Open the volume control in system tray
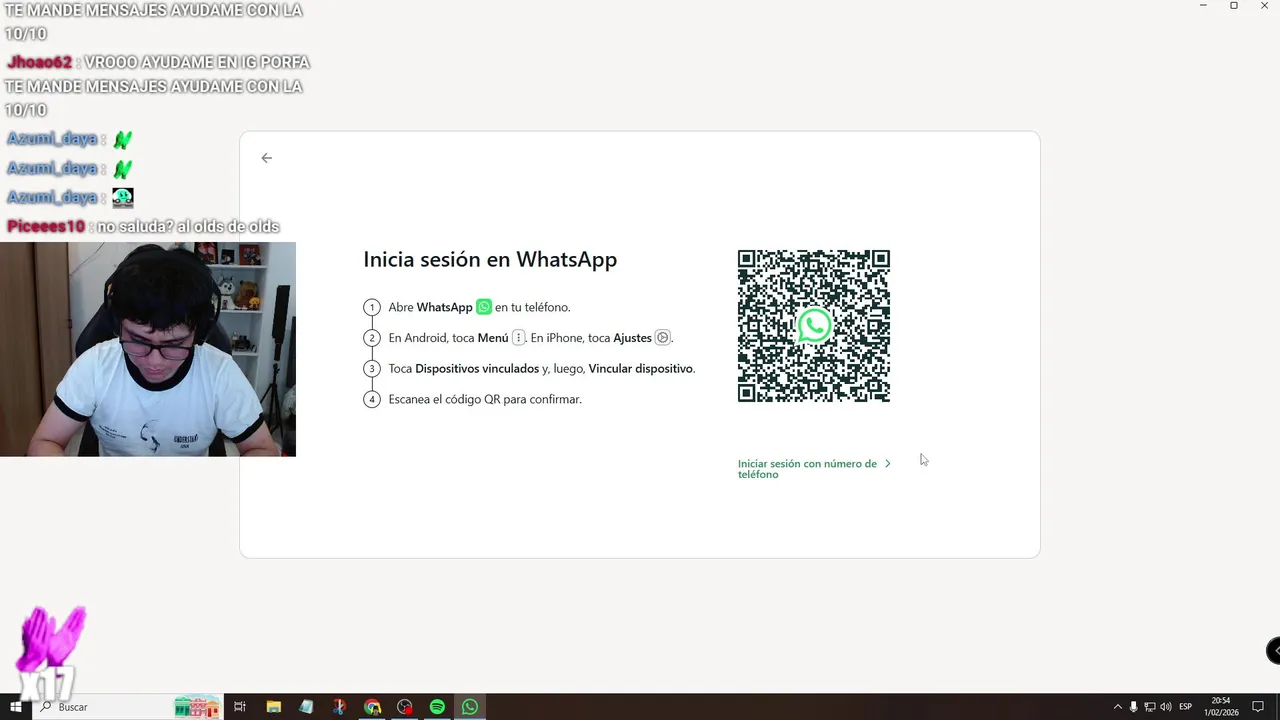Viewport: 1280px width, 720px height. click(1166, 707)
